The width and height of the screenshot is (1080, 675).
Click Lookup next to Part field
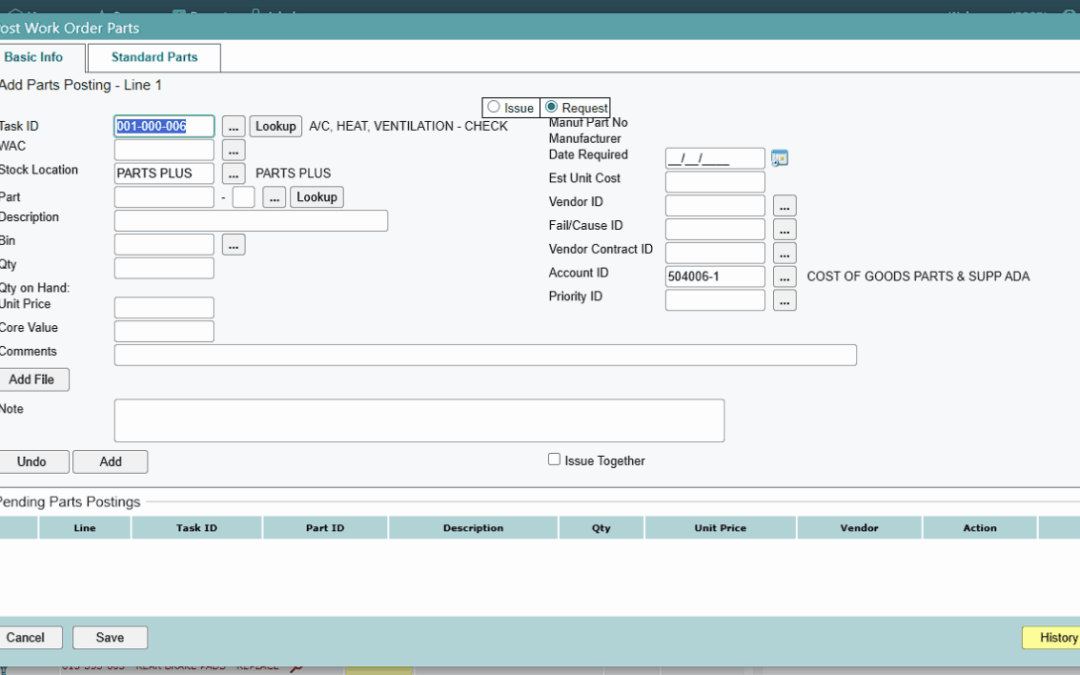pyautogui.click(x=317, y=198)
